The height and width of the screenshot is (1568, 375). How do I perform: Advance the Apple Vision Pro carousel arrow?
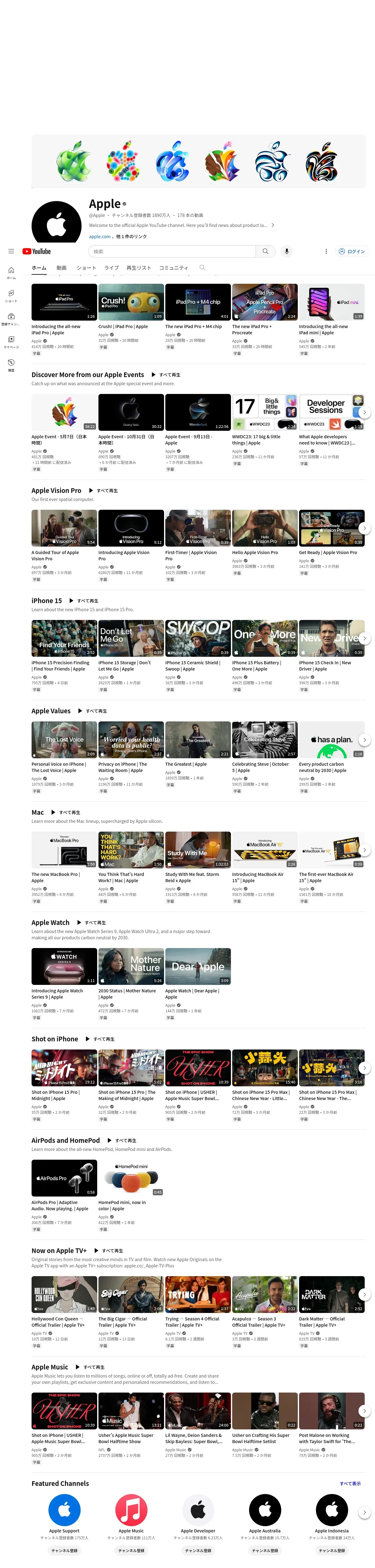[x=364, y=528]
